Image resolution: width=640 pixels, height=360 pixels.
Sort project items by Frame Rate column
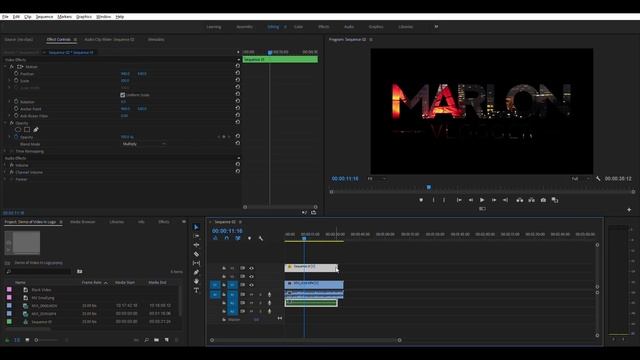[x=92, y=282]
